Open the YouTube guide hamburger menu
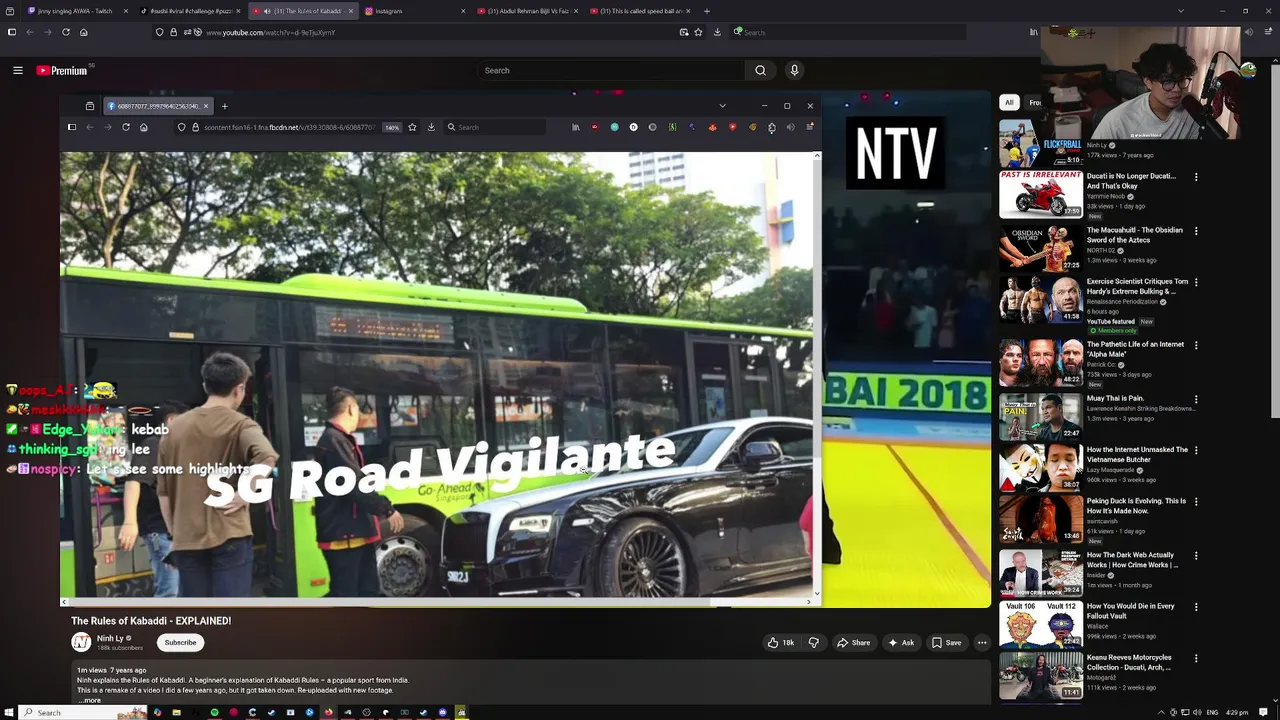1280x720 pixels. click(x=17, y=70)
